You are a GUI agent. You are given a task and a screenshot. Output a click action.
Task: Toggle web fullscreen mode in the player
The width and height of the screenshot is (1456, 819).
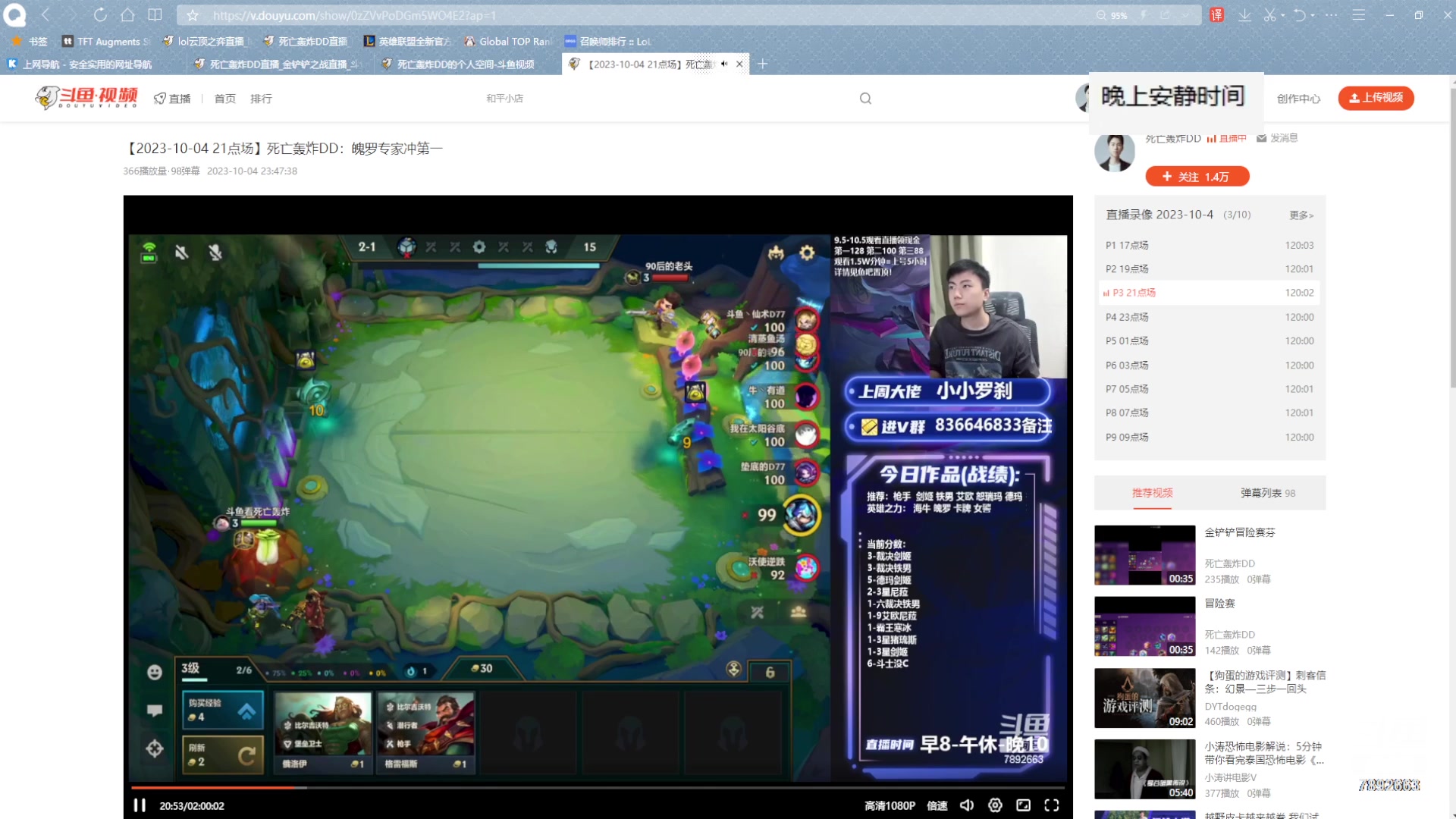point(1023,805)
